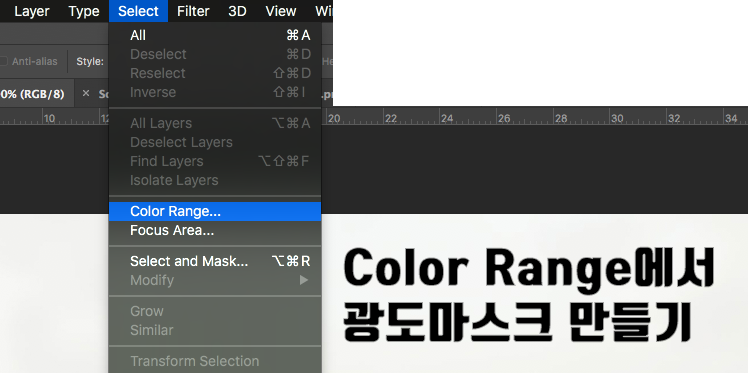The image size is (748, 373).
Task: Click Inverse in the Select menu
Action: point(215,93)
